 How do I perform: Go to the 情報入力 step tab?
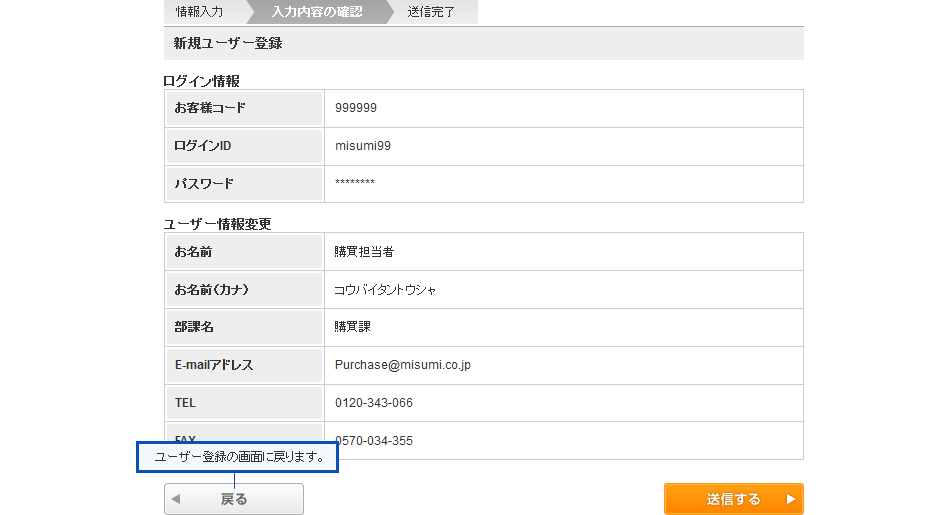click(x=199, y=12)
